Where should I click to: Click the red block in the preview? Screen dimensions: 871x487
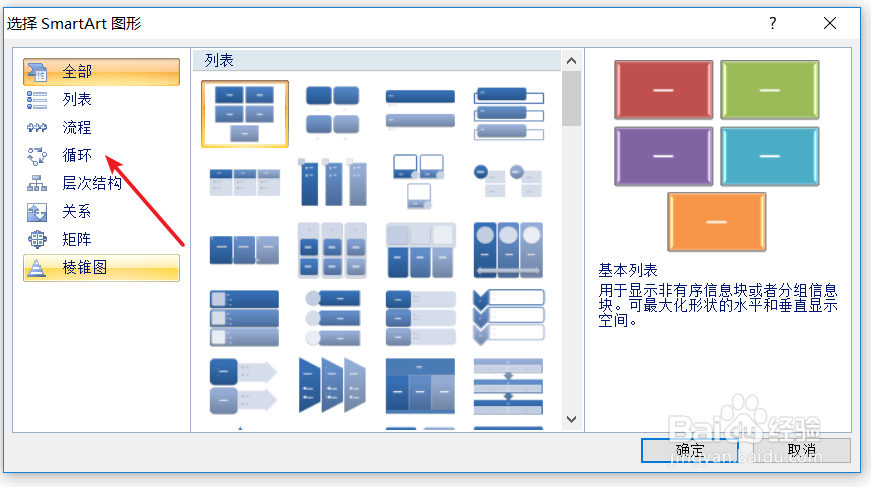pos(663,90)
